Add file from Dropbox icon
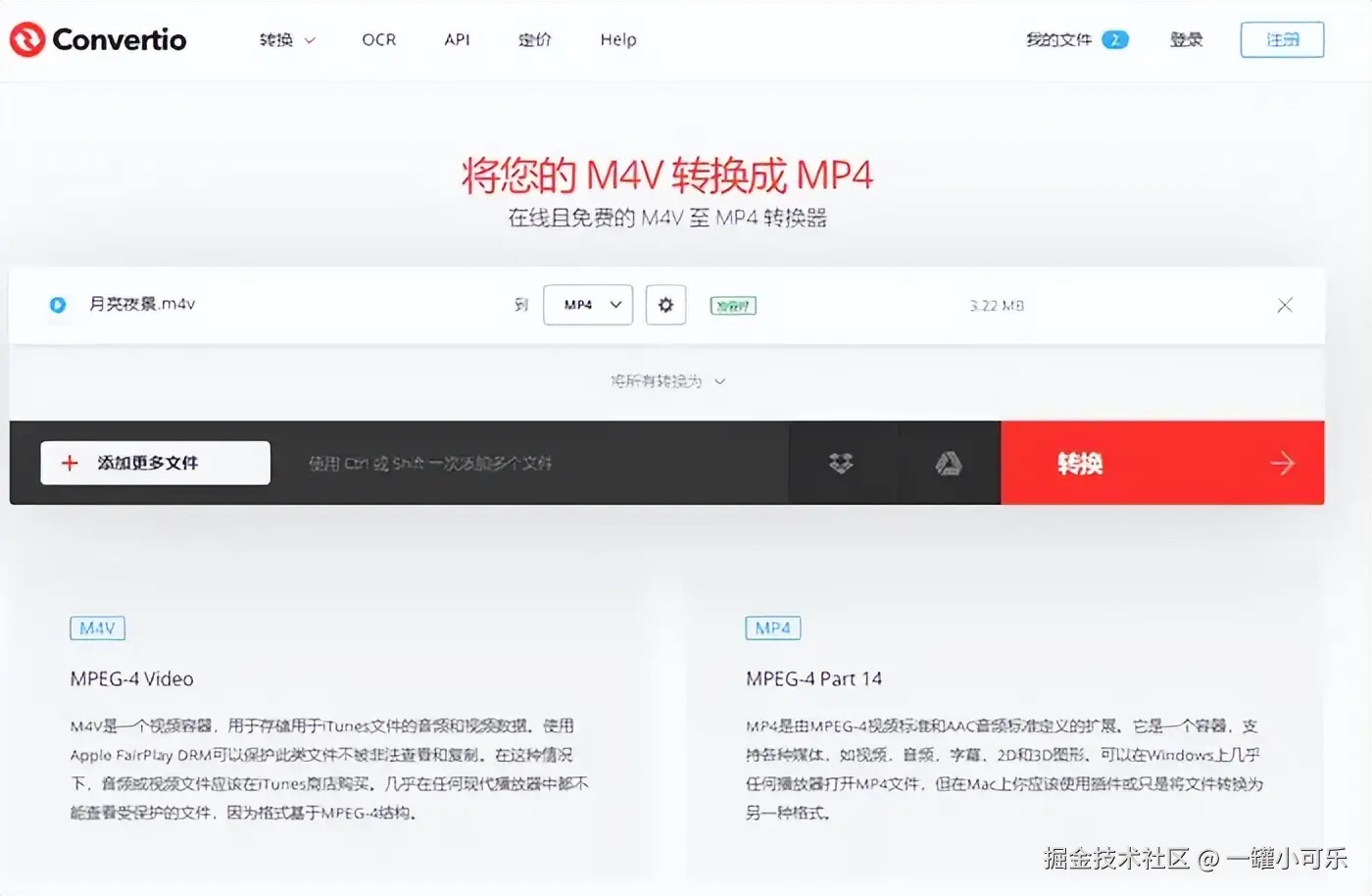Viewport: 1372px width, 896px height. click(x=841, y=464)
